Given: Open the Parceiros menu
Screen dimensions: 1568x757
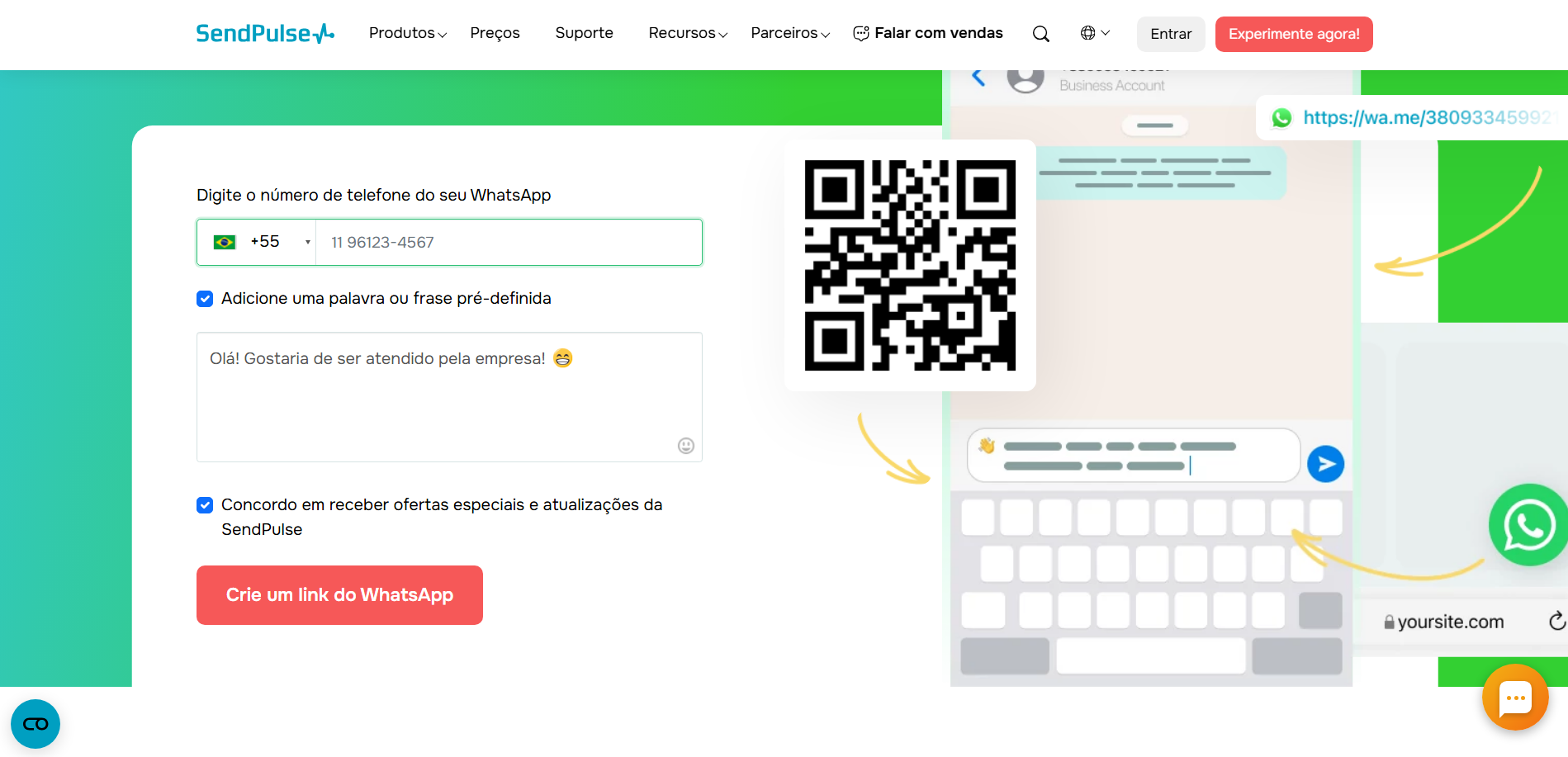Looking at the screenshot, I should pos(784,33).
